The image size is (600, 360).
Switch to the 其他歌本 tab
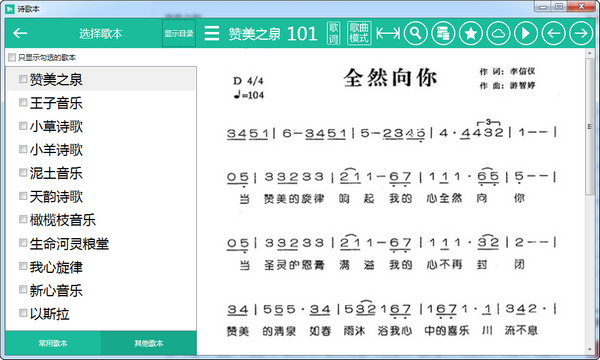[x=149, y=343]
